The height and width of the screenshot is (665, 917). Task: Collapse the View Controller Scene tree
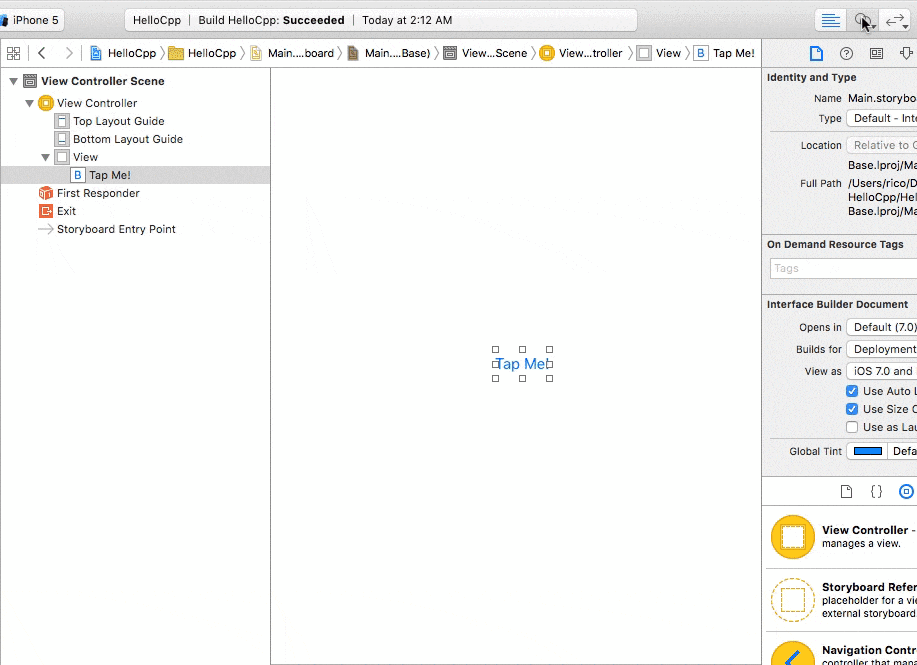click(x=12, y=81)
